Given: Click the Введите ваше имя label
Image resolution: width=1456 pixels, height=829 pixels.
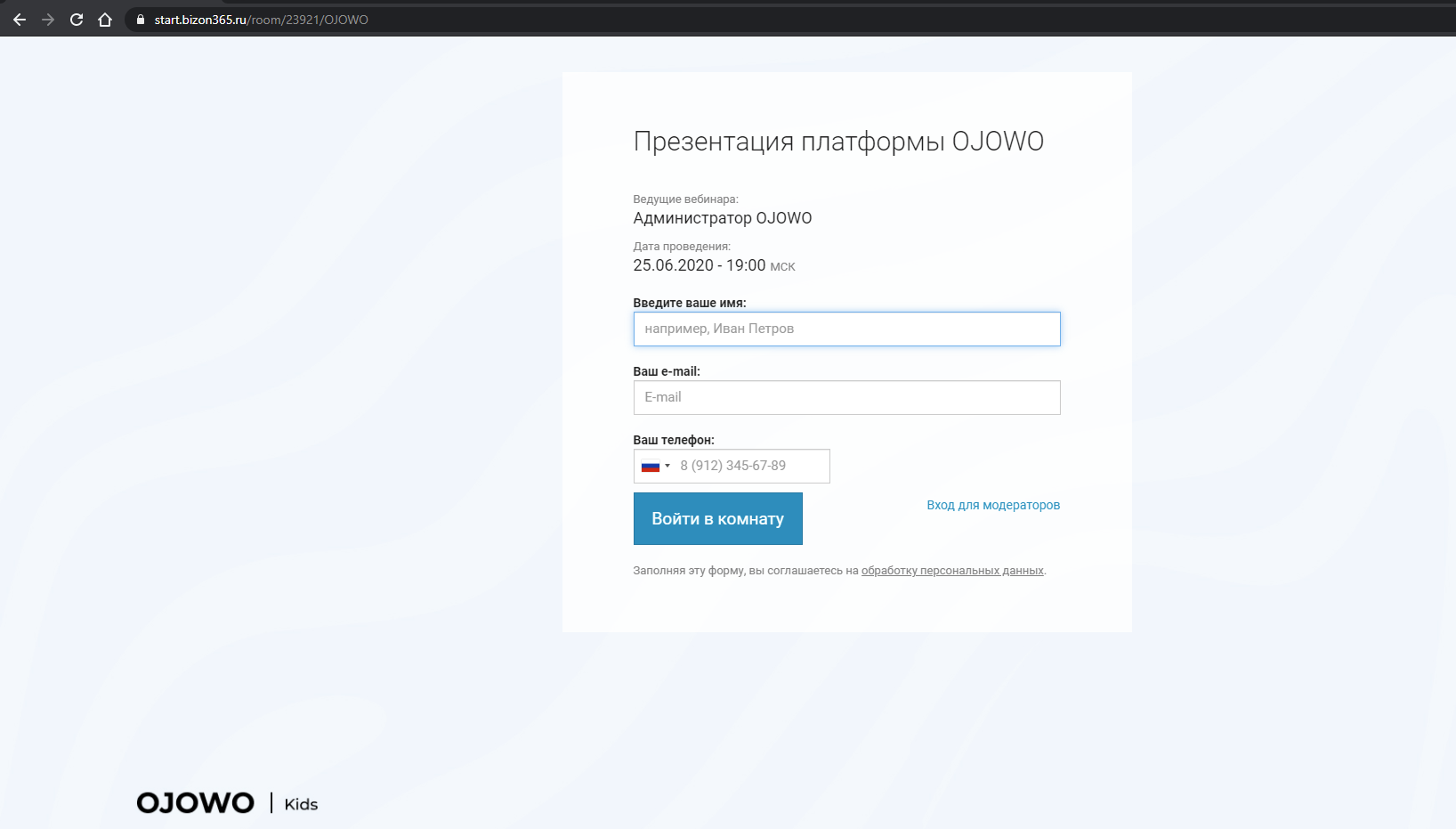Looking at the screenshot, I should click(x=690, y=303).
